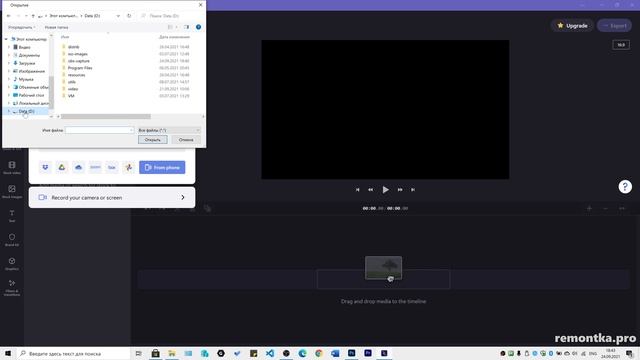Import media from OneDrive
The height and width of the screenshot is (360, 640).
point(78,167)
